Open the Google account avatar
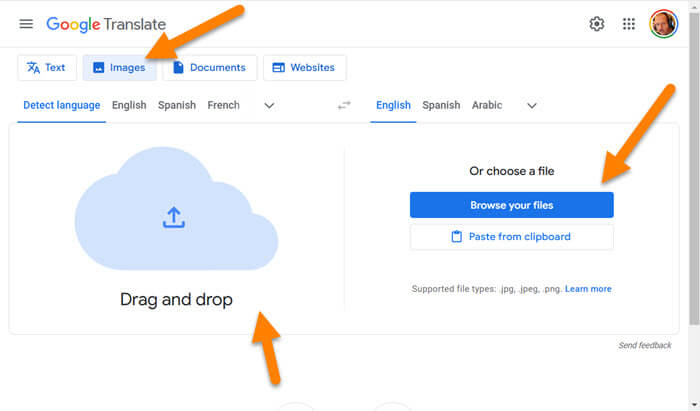Viewport: 700px width, 411px height. coord(663,24)
